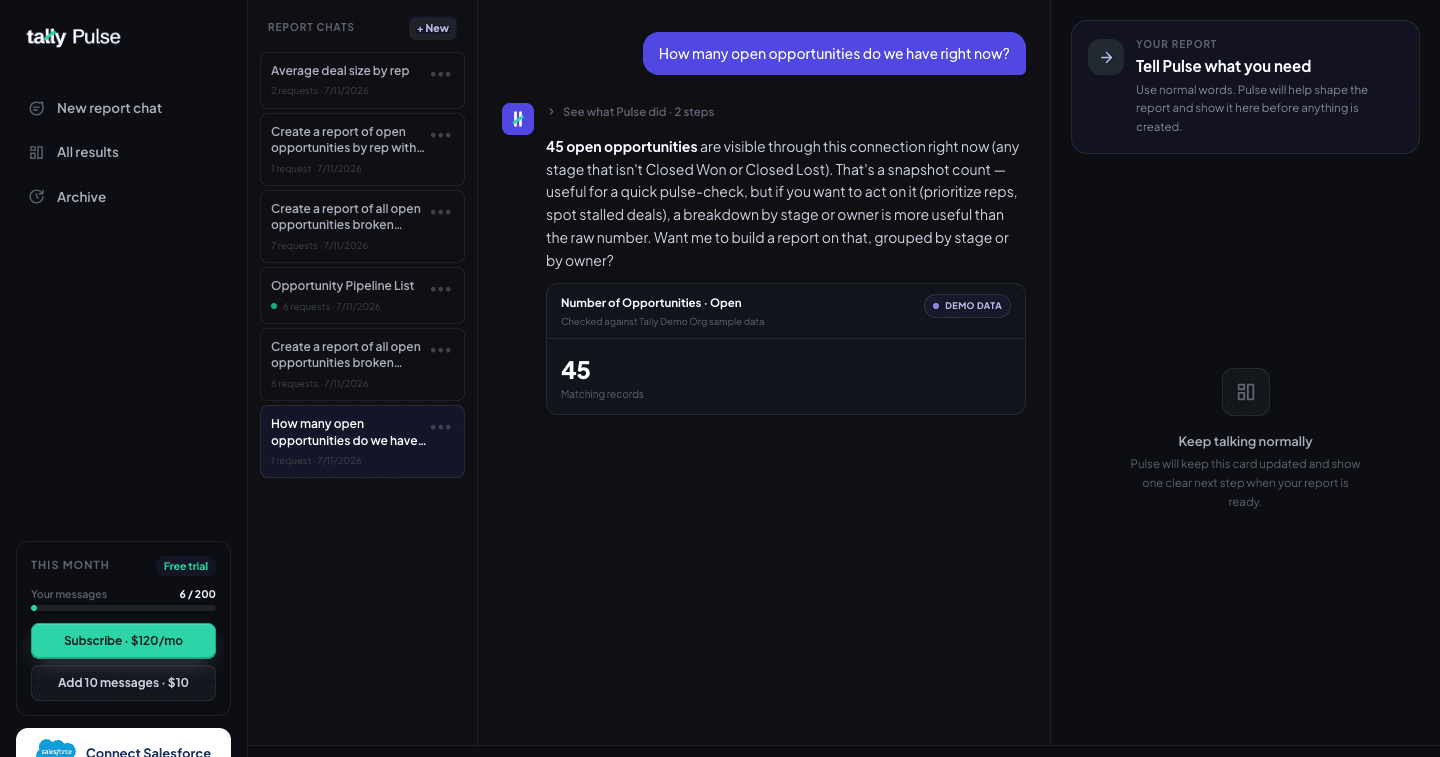
Task: Click the DEMO DATA badge
Action: coord(967,306)
